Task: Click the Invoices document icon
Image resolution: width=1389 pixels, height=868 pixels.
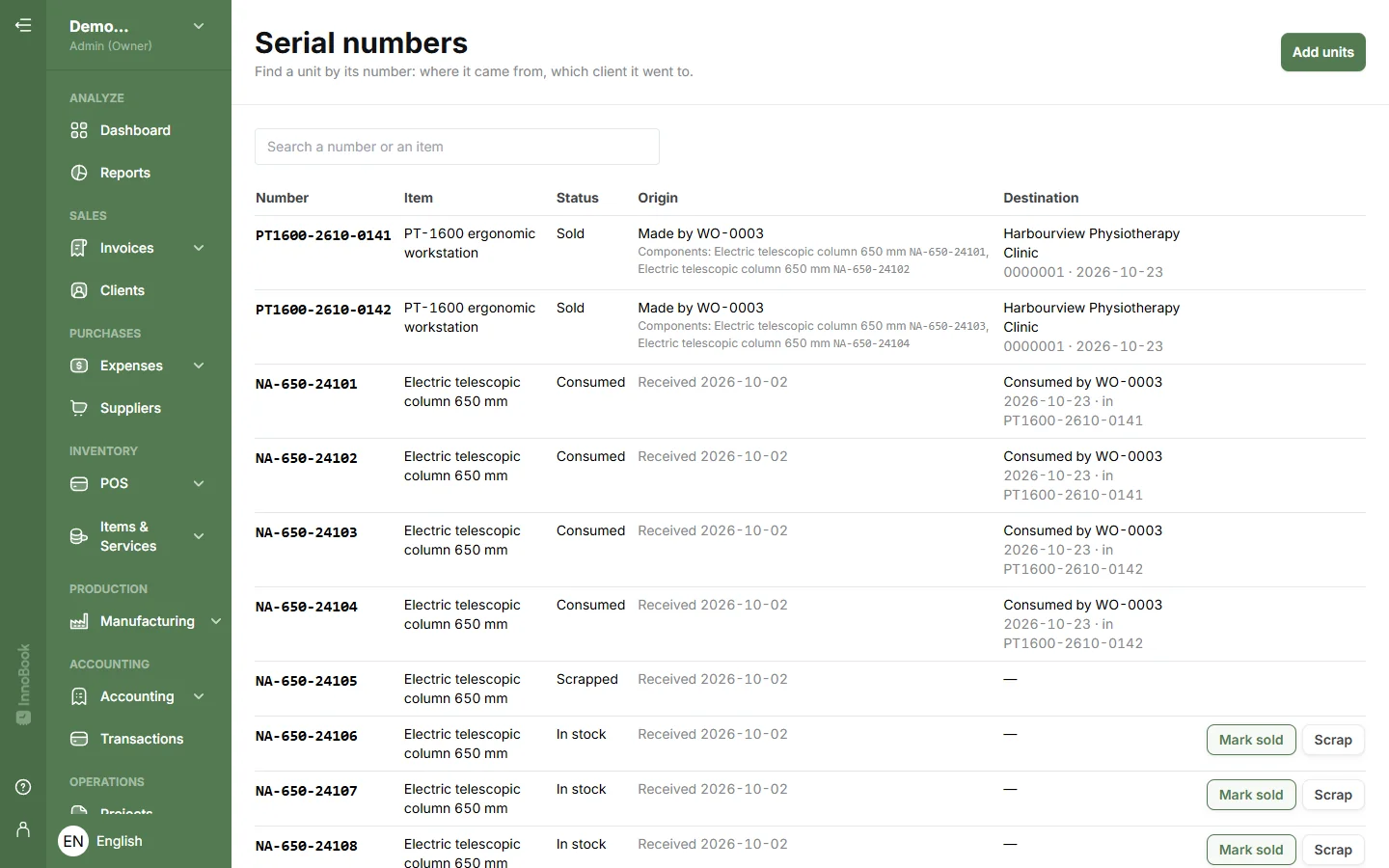Action: click(79, 248)
